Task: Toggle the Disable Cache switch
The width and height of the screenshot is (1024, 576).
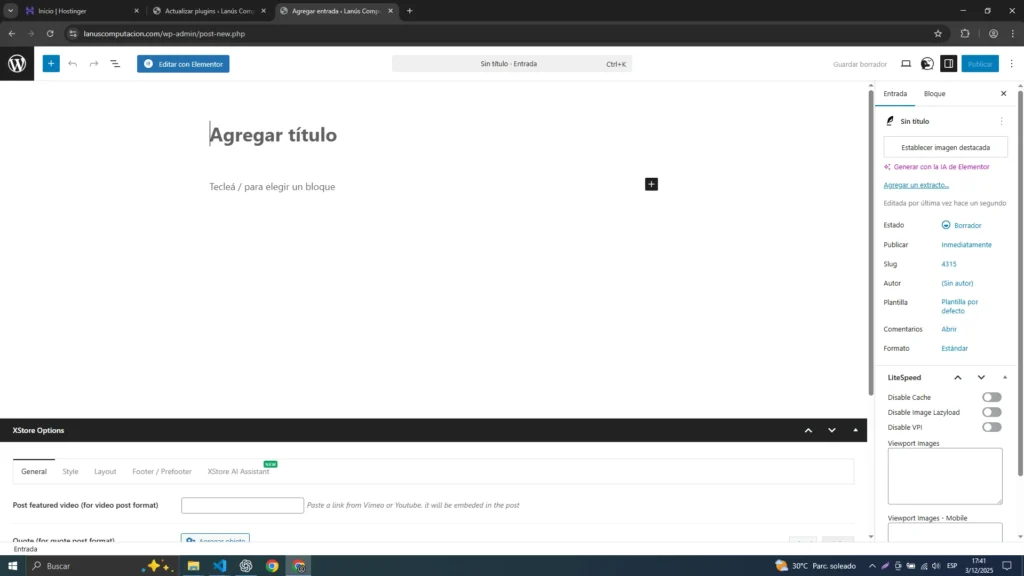Action: (991, 397)
